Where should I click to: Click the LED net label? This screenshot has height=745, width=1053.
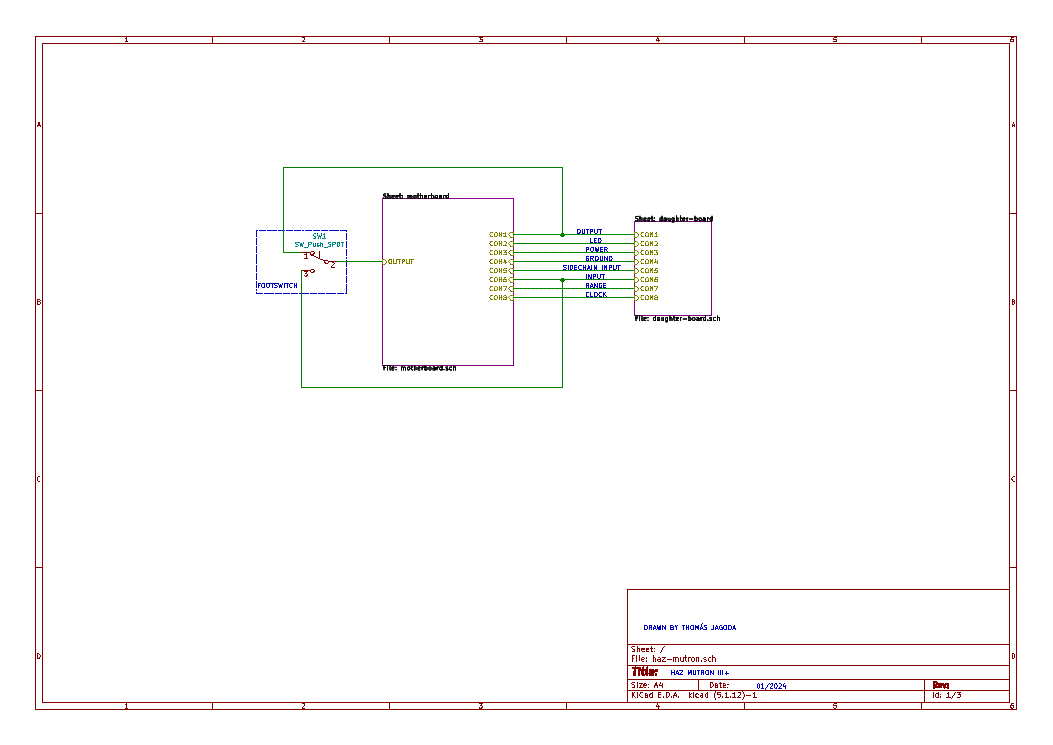(x=596, y=240)
